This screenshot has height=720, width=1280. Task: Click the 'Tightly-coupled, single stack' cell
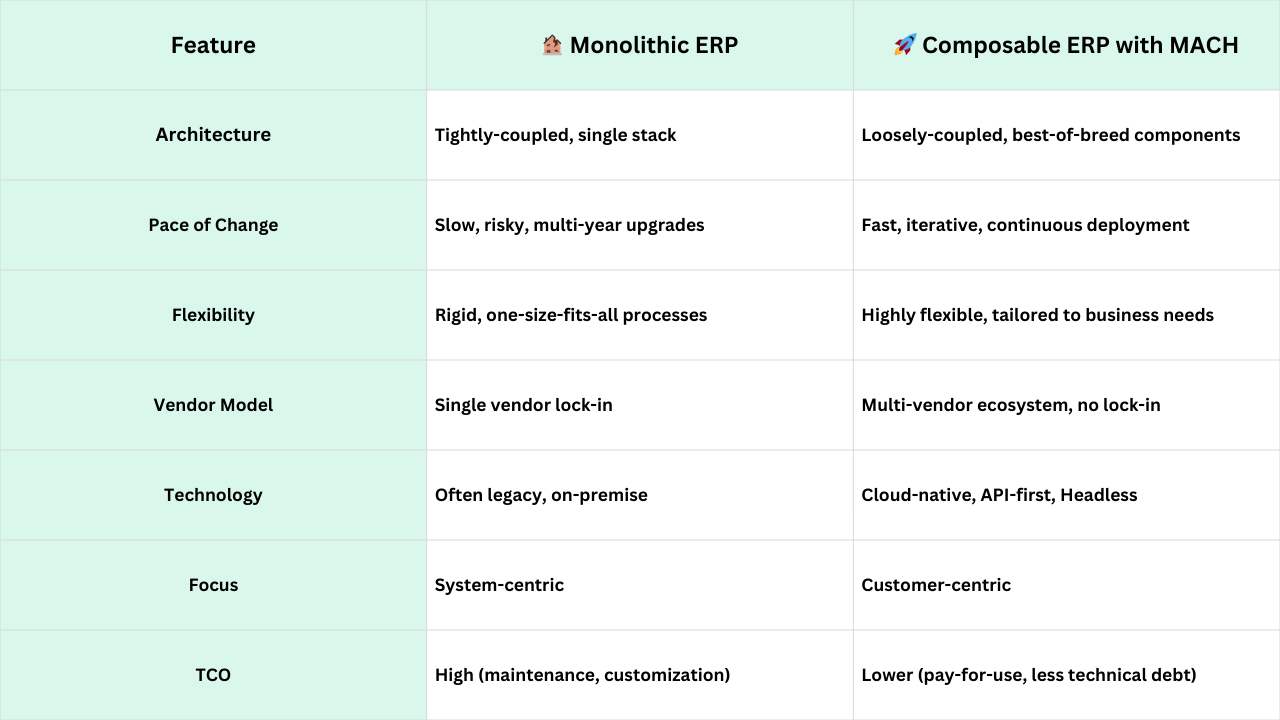(x=640, y=135)
